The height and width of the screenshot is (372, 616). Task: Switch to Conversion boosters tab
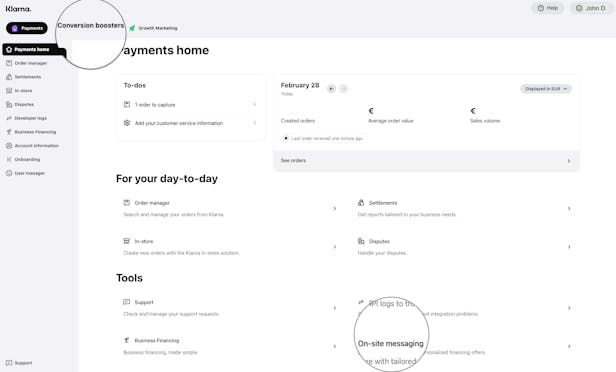click(90, 25)
